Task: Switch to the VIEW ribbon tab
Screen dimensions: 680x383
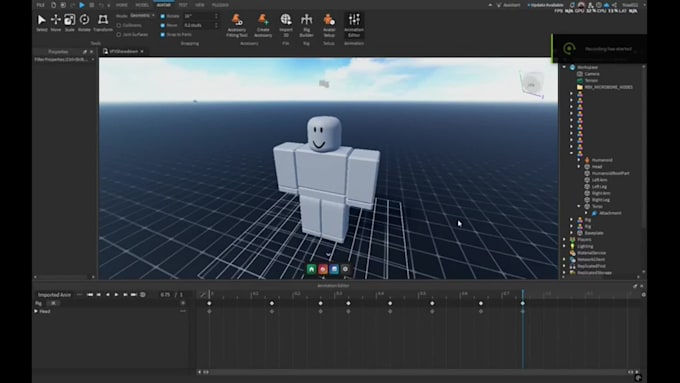Action: [199, 5]
